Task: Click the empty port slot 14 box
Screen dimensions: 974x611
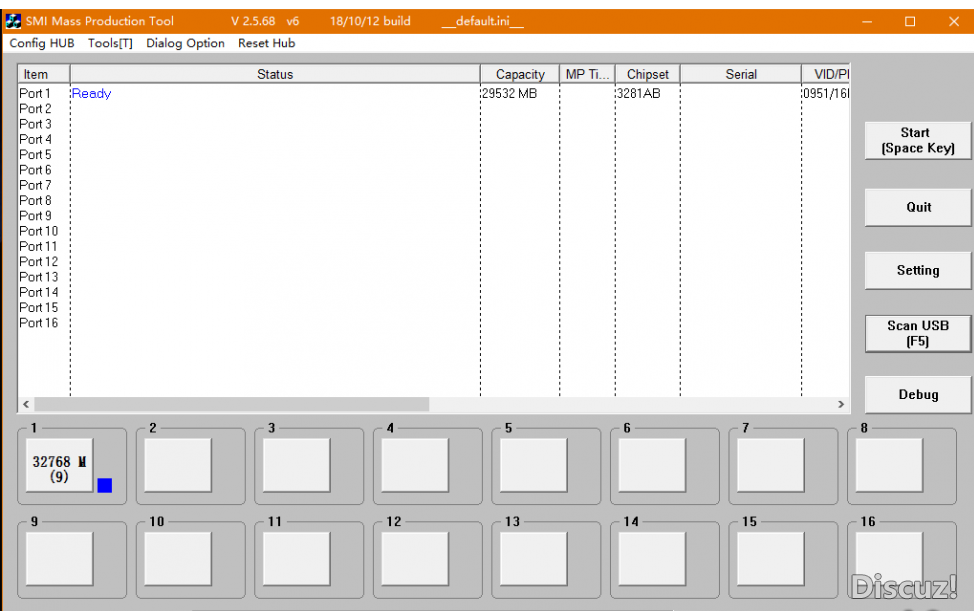Action: (x=652, y=559)
